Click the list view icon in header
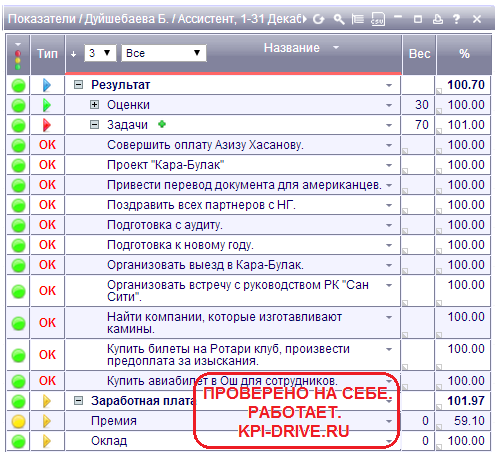This screenshot has width=495, height=453. tap(358, 19)
